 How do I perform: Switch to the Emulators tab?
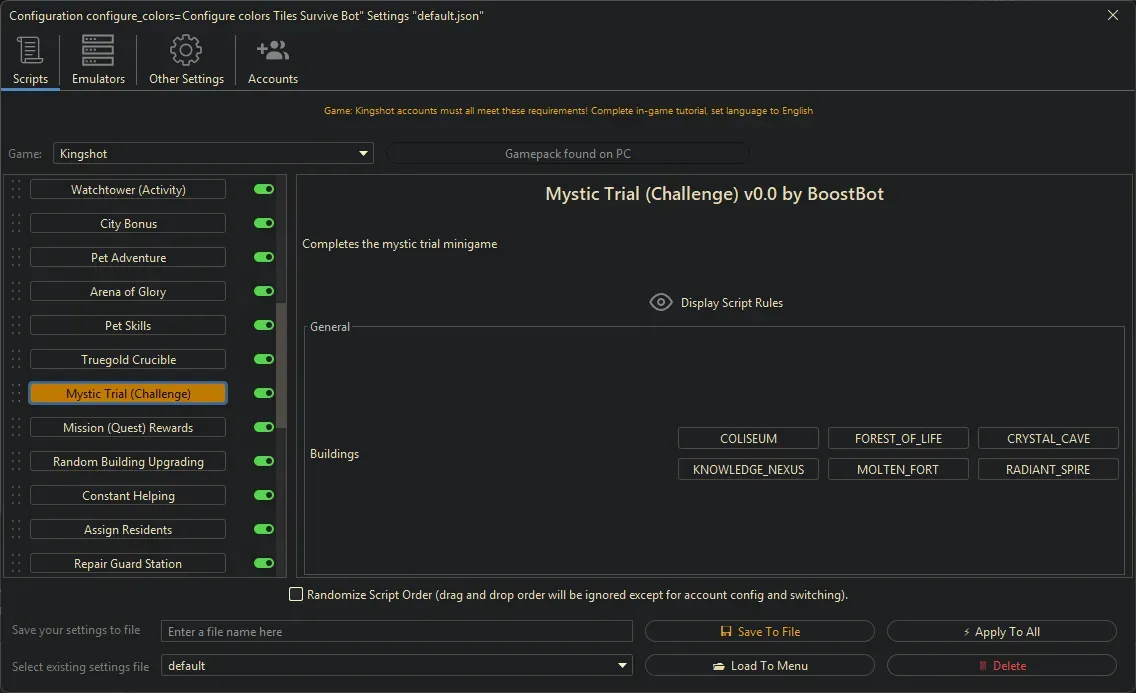[97, 60]
